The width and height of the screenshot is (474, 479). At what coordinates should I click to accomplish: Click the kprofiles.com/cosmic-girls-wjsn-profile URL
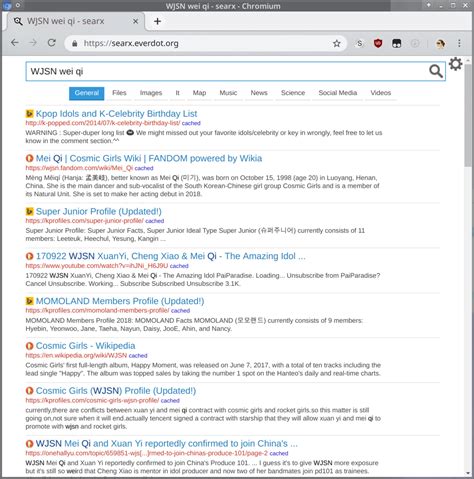coord(92,400)
